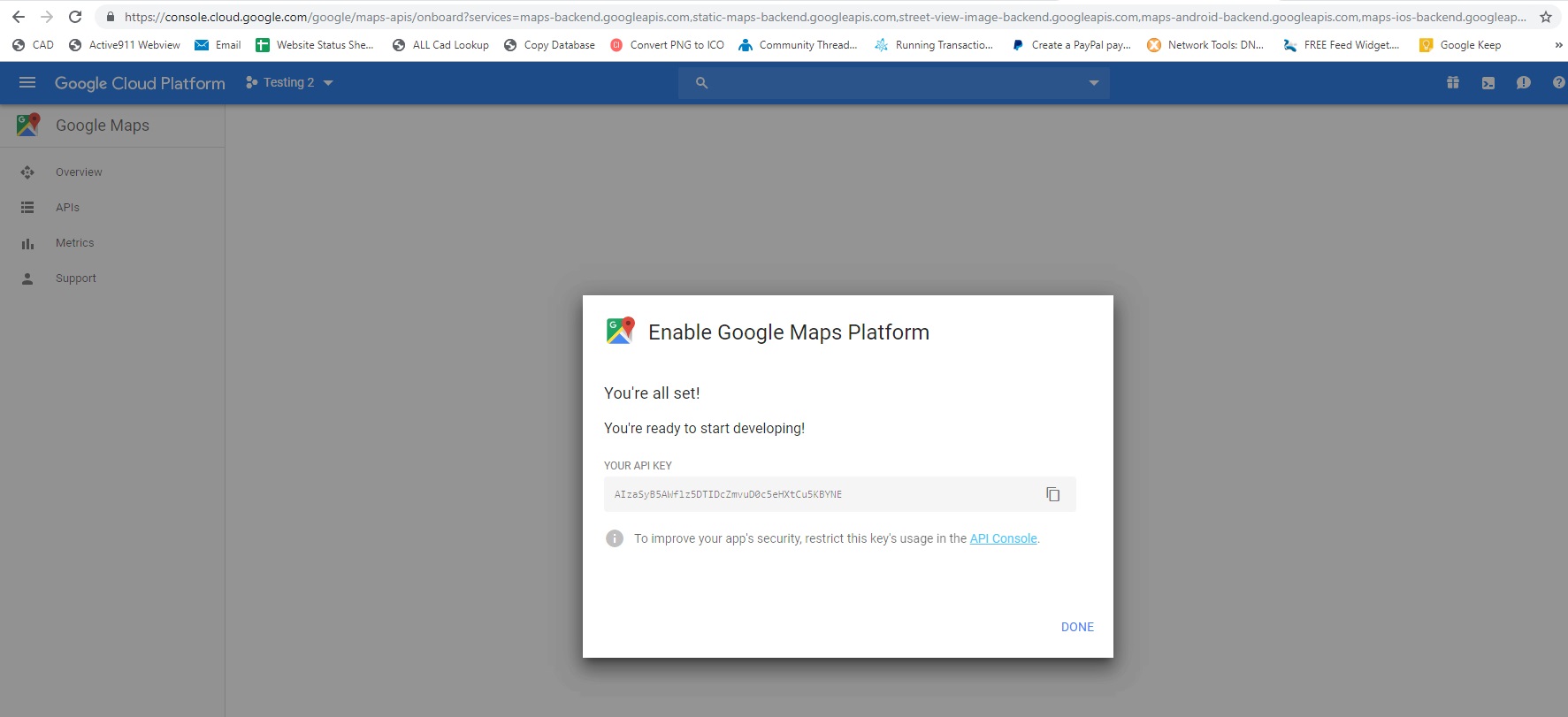Open the Convert PNG to ICO bookmark
The image size is (1568, 717).
pyautogui.click(x=667, y=45)
